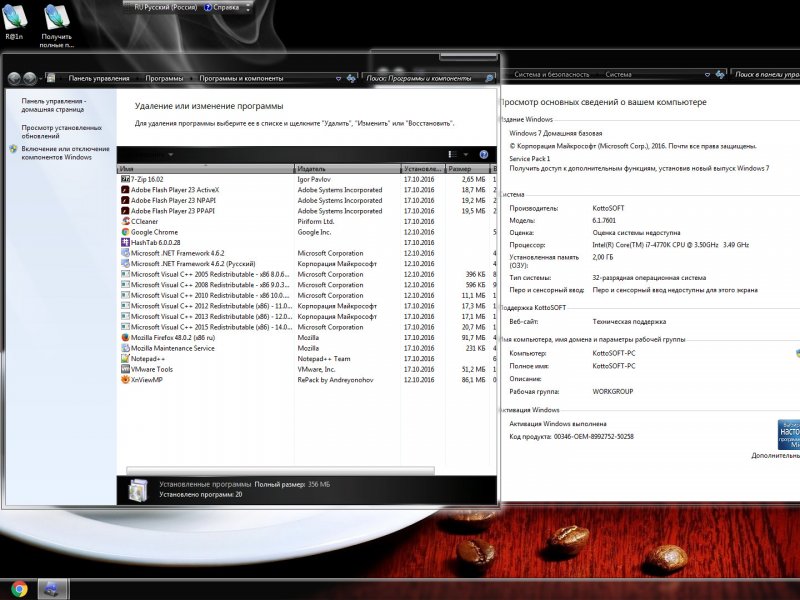Focus the search field in the Система window
This screenshot has height=600, width=800.
[x=765, y=74]
